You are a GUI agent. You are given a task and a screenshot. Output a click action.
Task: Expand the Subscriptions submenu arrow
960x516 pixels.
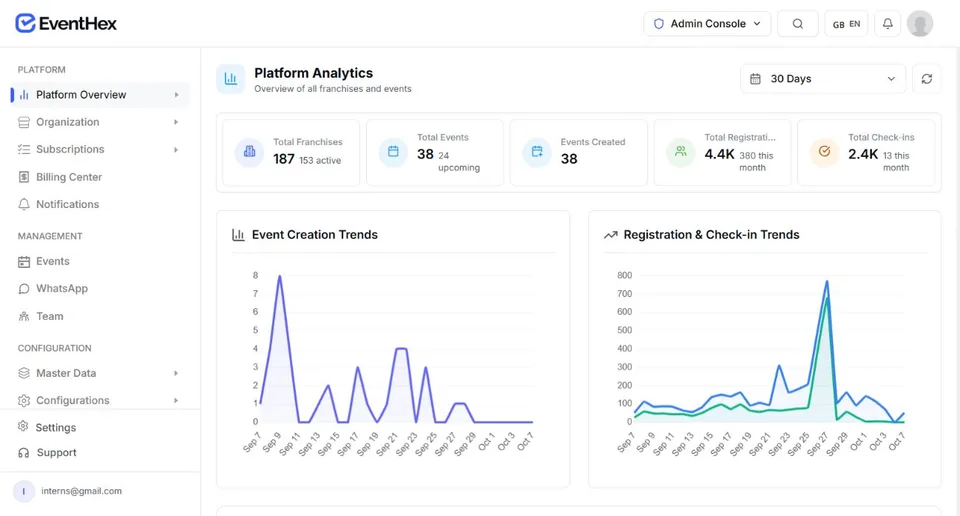[x=176, y=149]
